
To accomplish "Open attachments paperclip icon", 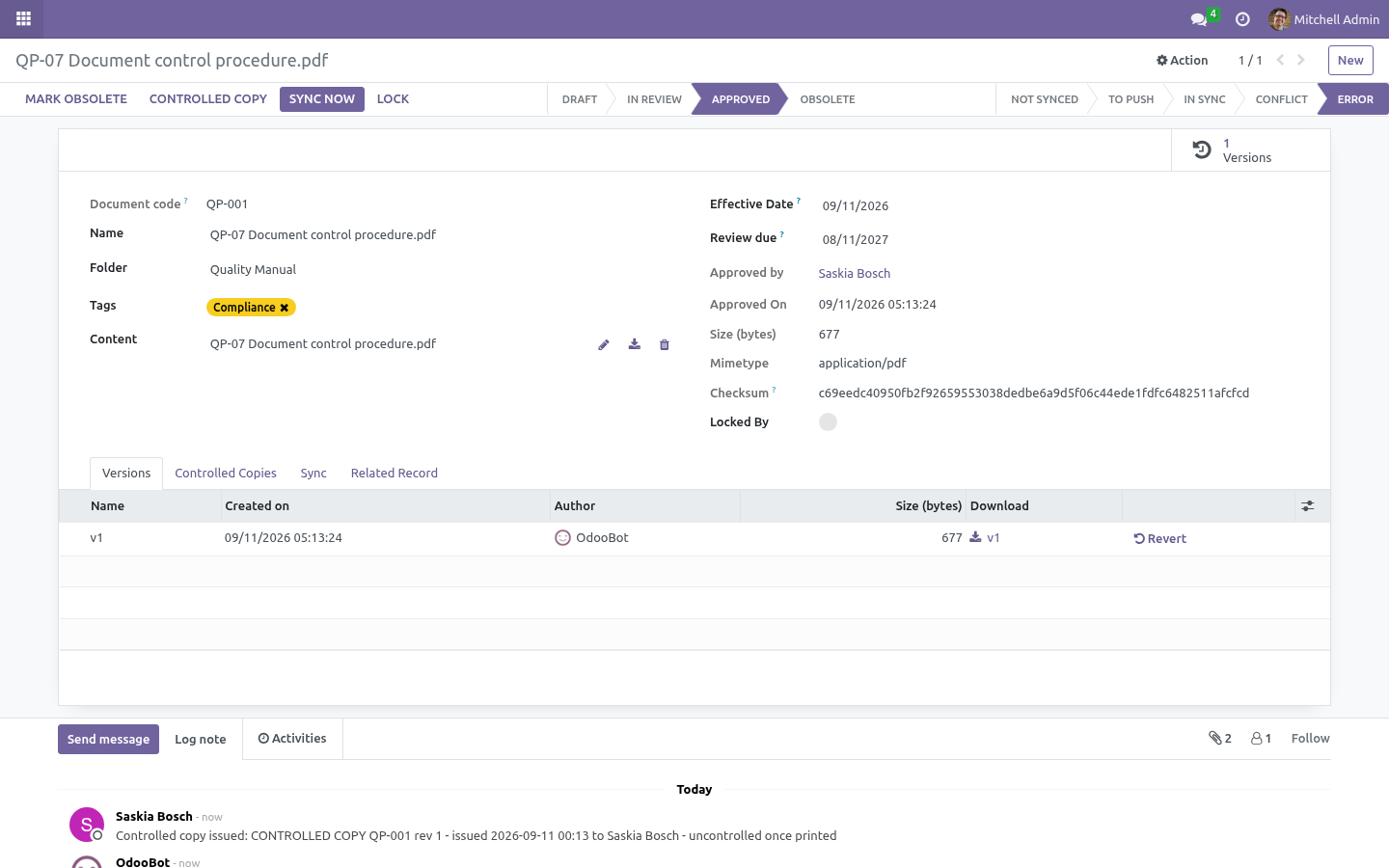I will [1220, 739].
